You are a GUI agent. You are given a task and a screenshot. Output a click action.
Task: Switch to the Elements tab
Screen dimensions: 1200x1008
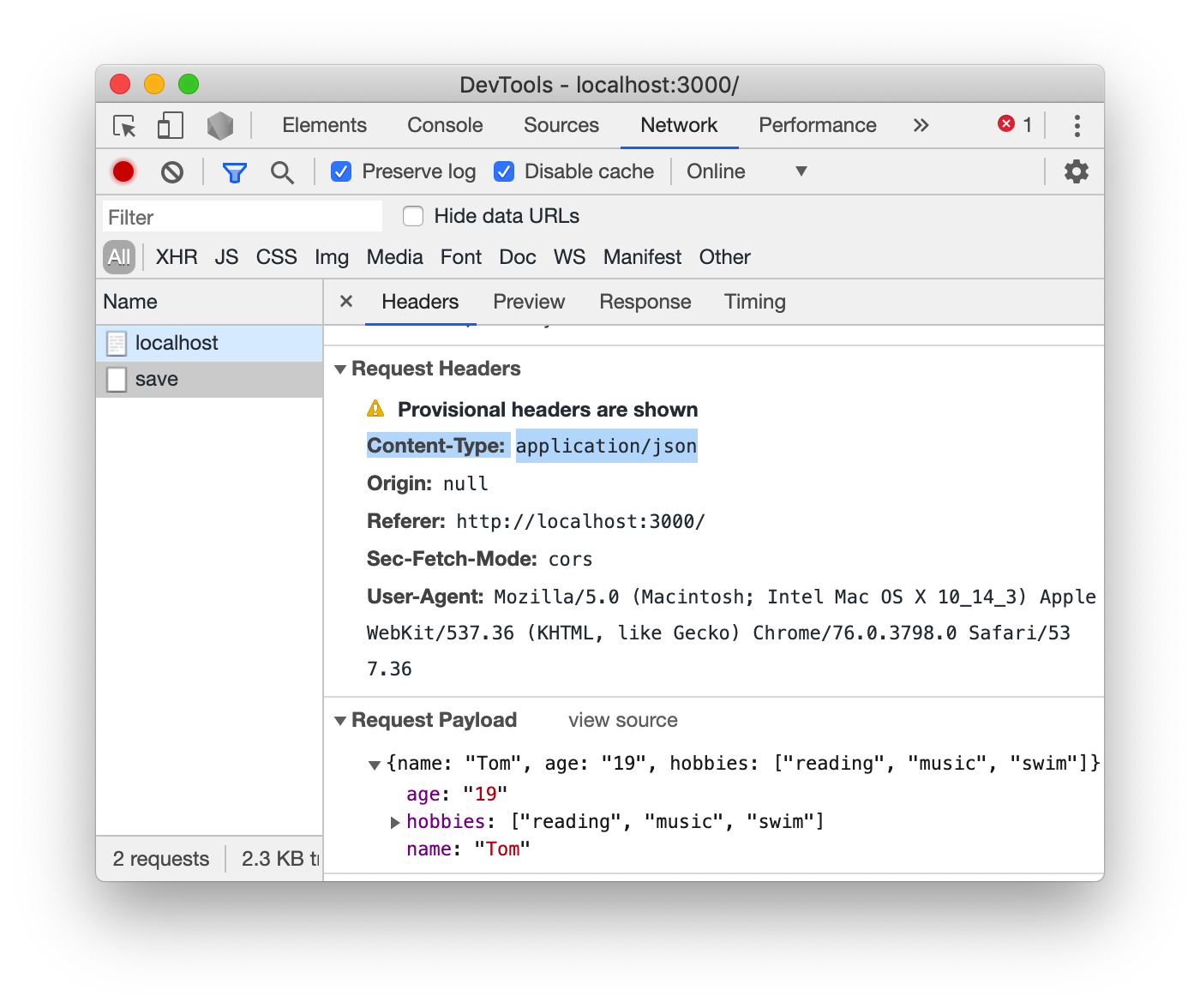coord(324,125)
